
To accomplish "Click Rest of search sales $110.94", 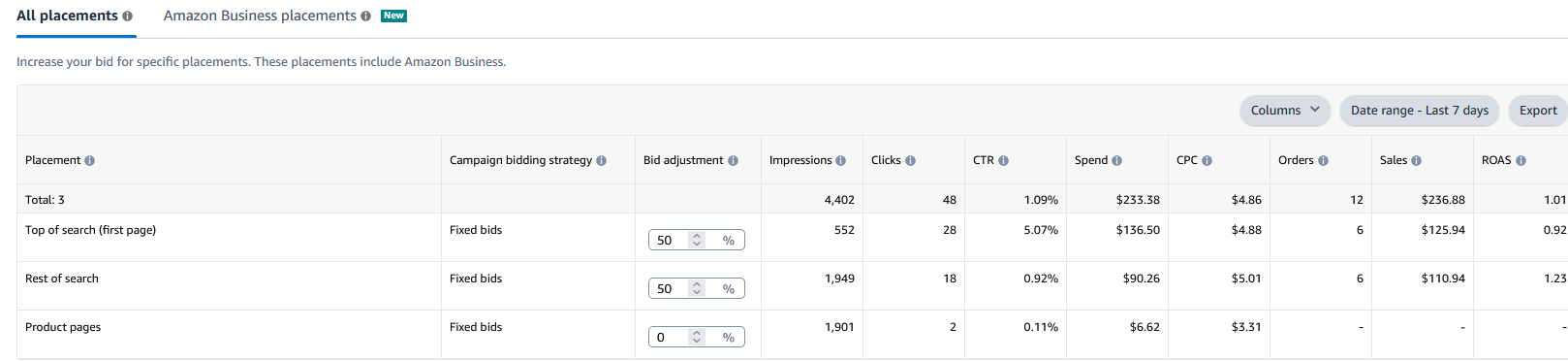I will [1443, 279].
